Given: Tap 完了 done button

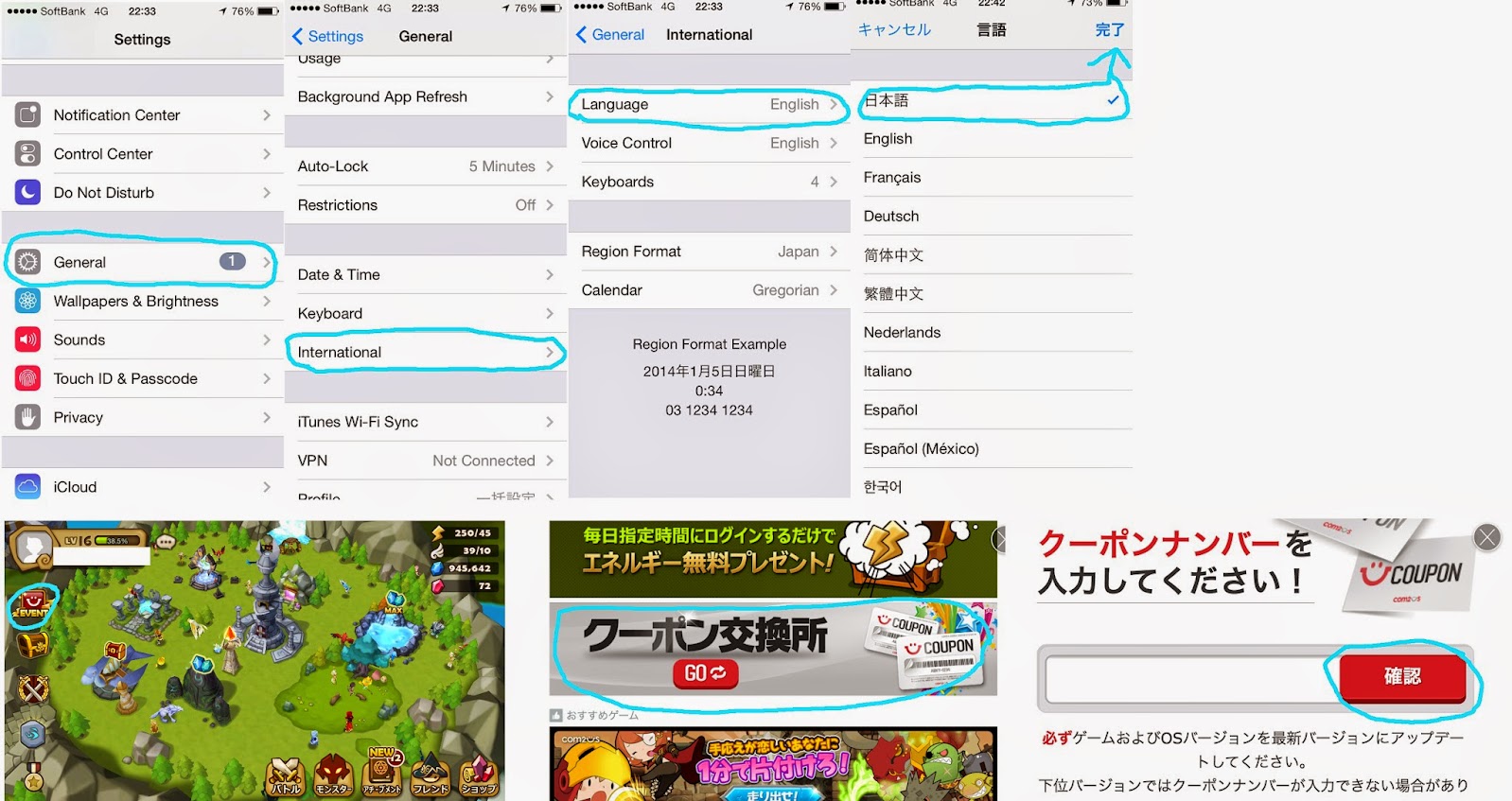Looking at the screenshot, I should coord(1110,29).
